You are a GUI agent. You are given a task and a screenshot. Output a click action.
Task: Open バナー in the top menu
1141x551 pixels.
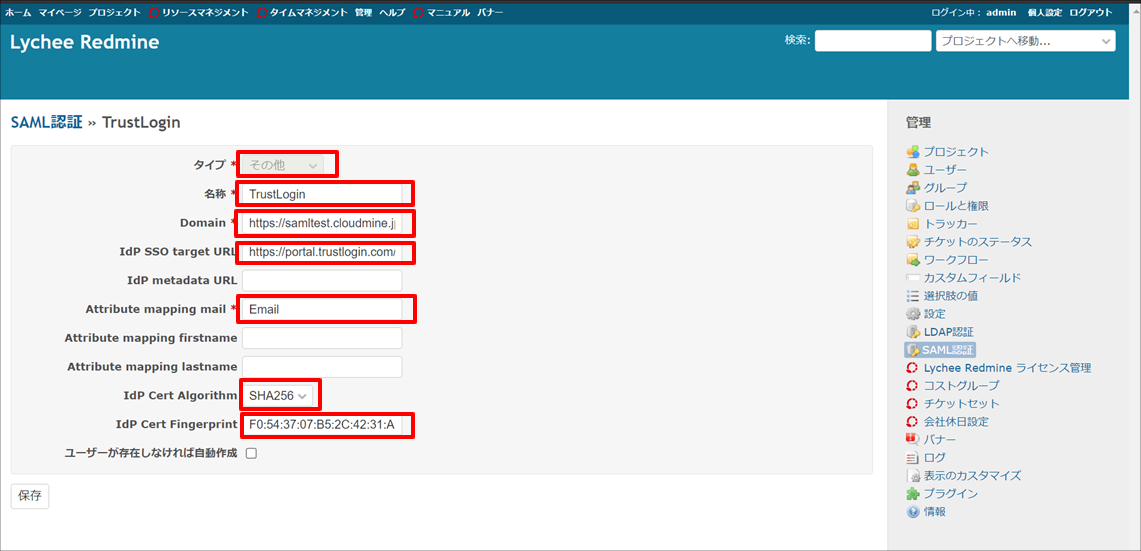click(490, 13)
